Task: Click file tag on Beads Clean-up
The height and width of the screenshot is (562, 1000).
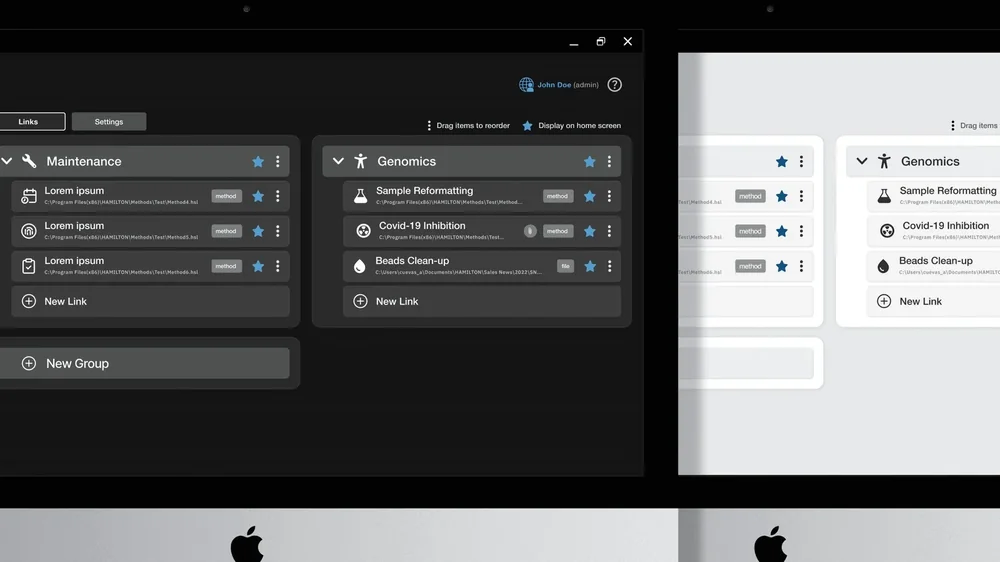Action: tap(565, 266)
